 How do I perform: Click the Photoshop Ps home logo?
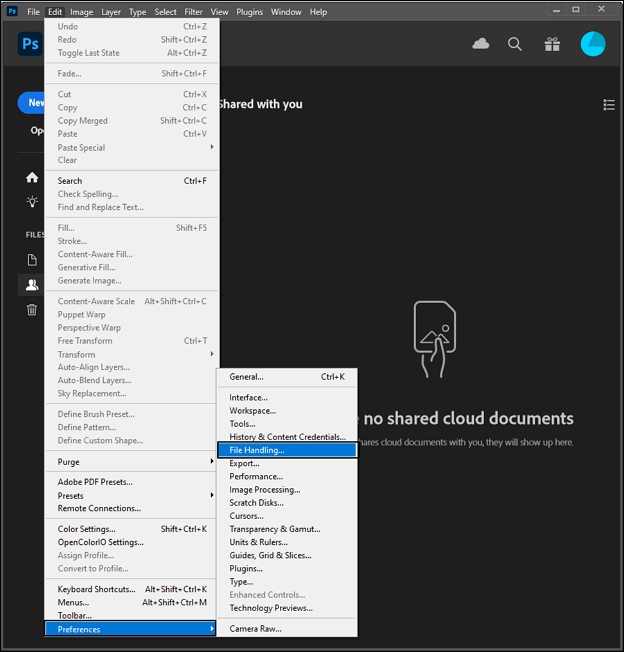point(30,44)
